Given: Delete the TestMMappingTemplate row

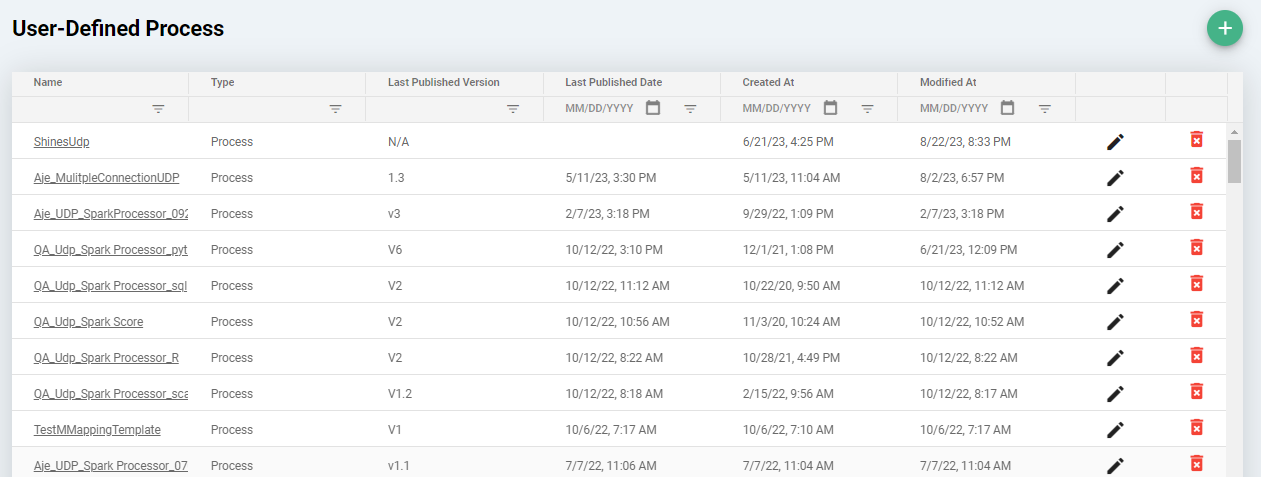Looking at the screenshot, I should point(1196,428).
